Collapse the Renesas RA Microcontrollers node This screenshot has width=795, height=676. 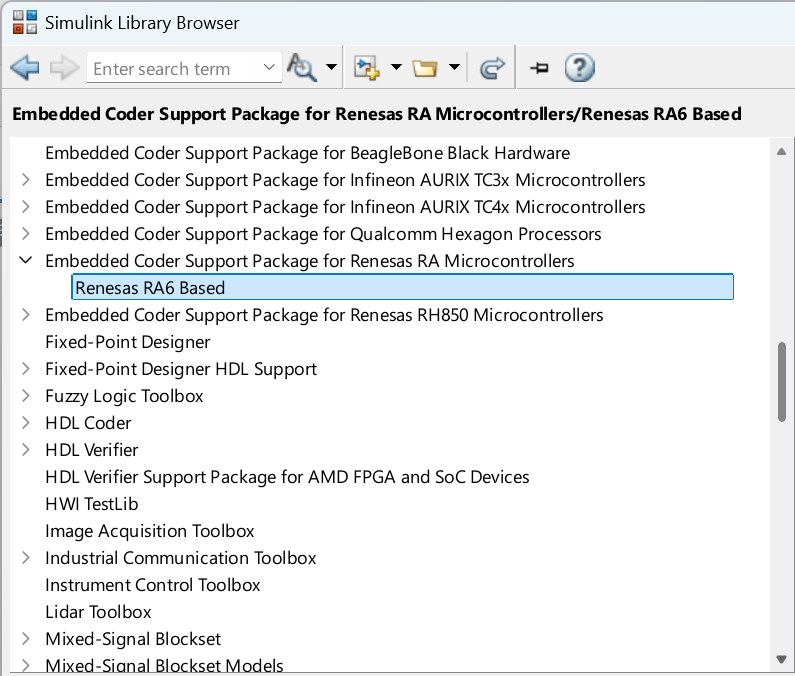[25, 261]
